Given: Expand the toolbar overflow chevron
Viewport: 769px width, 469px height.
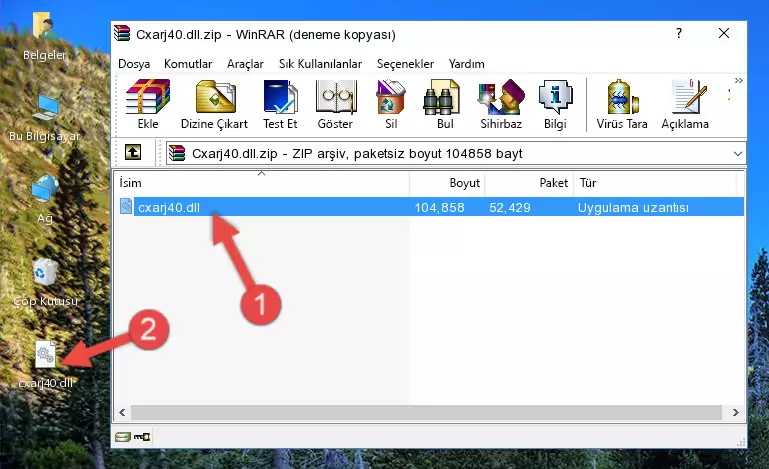Looking at the screenshot, I should pos(739,80).
